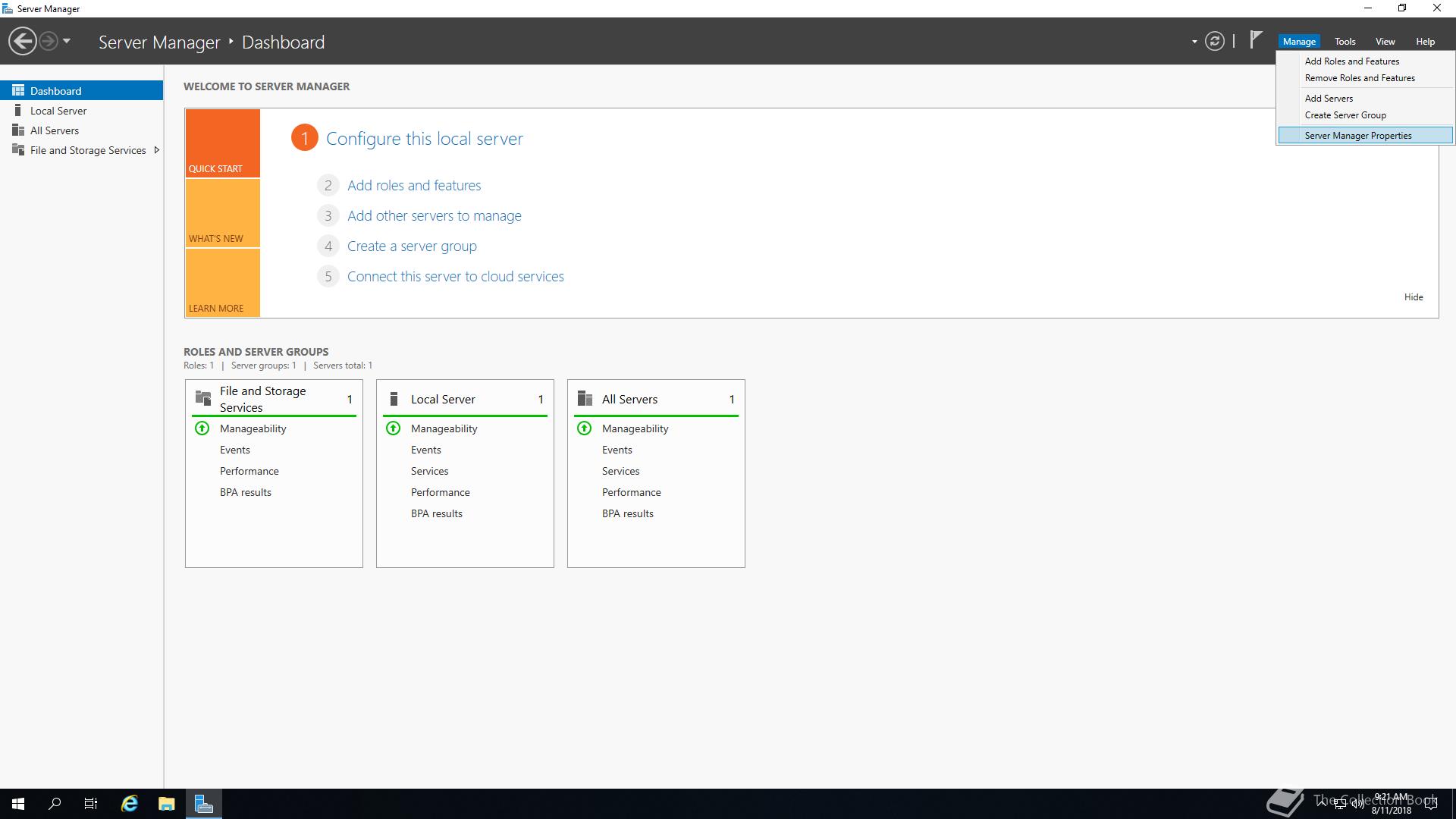Image resolution: width=1456 pixels, height=819 pixels.
Task: Open the Manage menu
Action: [x=1299, y=42]
